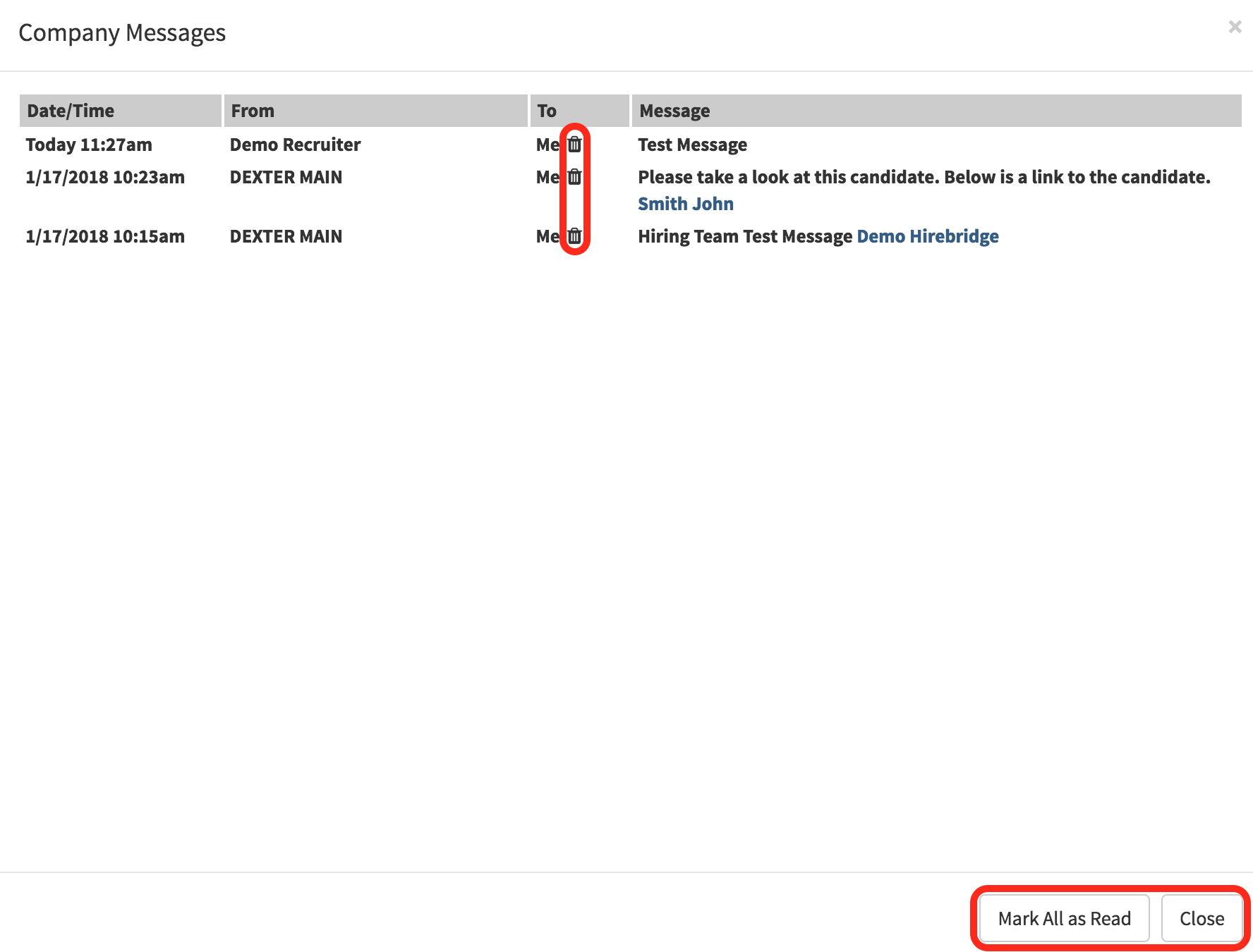
Task: Select the 1/17/2018 10:15am timestamp
Action: tap(105, 236)
